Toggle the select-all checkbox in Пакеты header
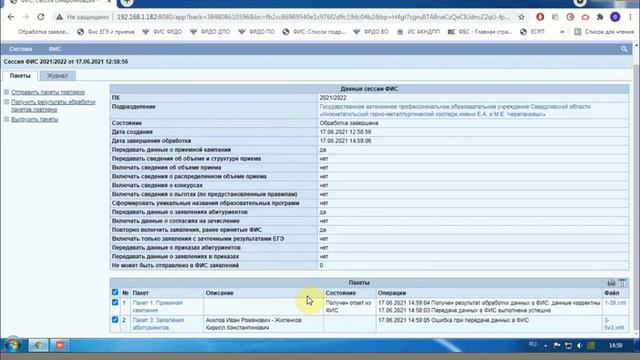 pos(115,292)
